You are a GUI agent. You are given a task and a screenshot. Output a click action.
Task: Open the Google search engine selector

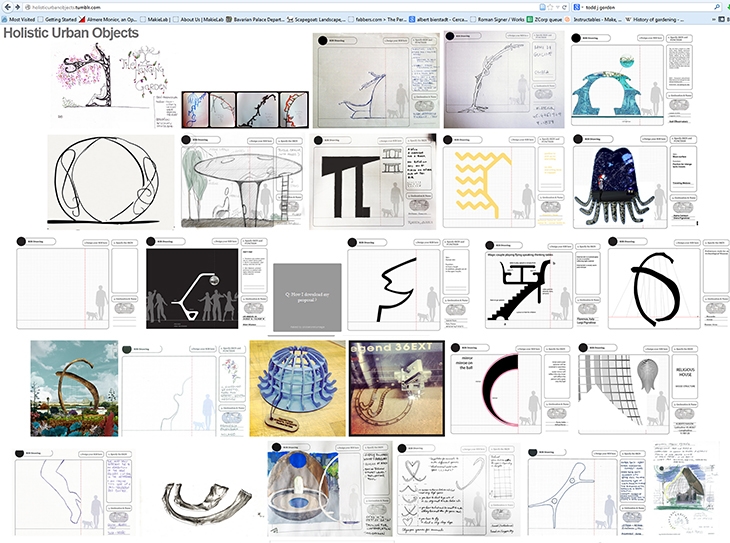point(578,7)
